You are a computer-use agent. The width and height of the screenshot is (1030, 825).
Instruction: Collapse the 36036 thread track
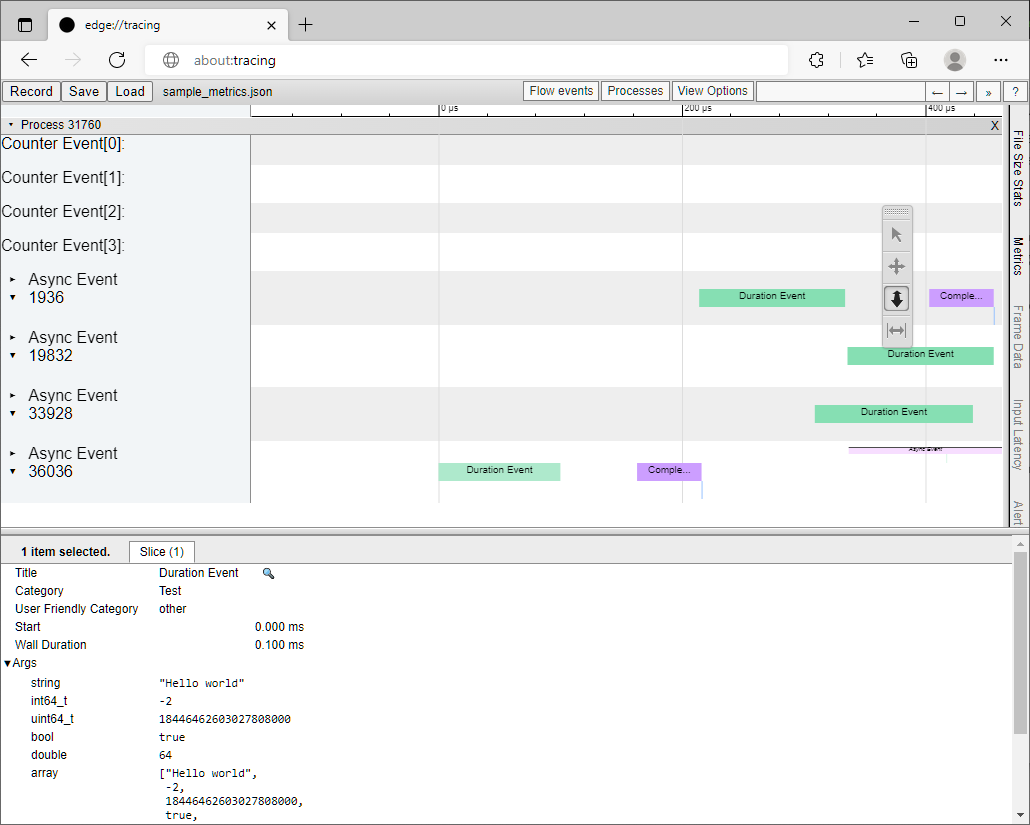pyautogui.click(x=13, y=472)
